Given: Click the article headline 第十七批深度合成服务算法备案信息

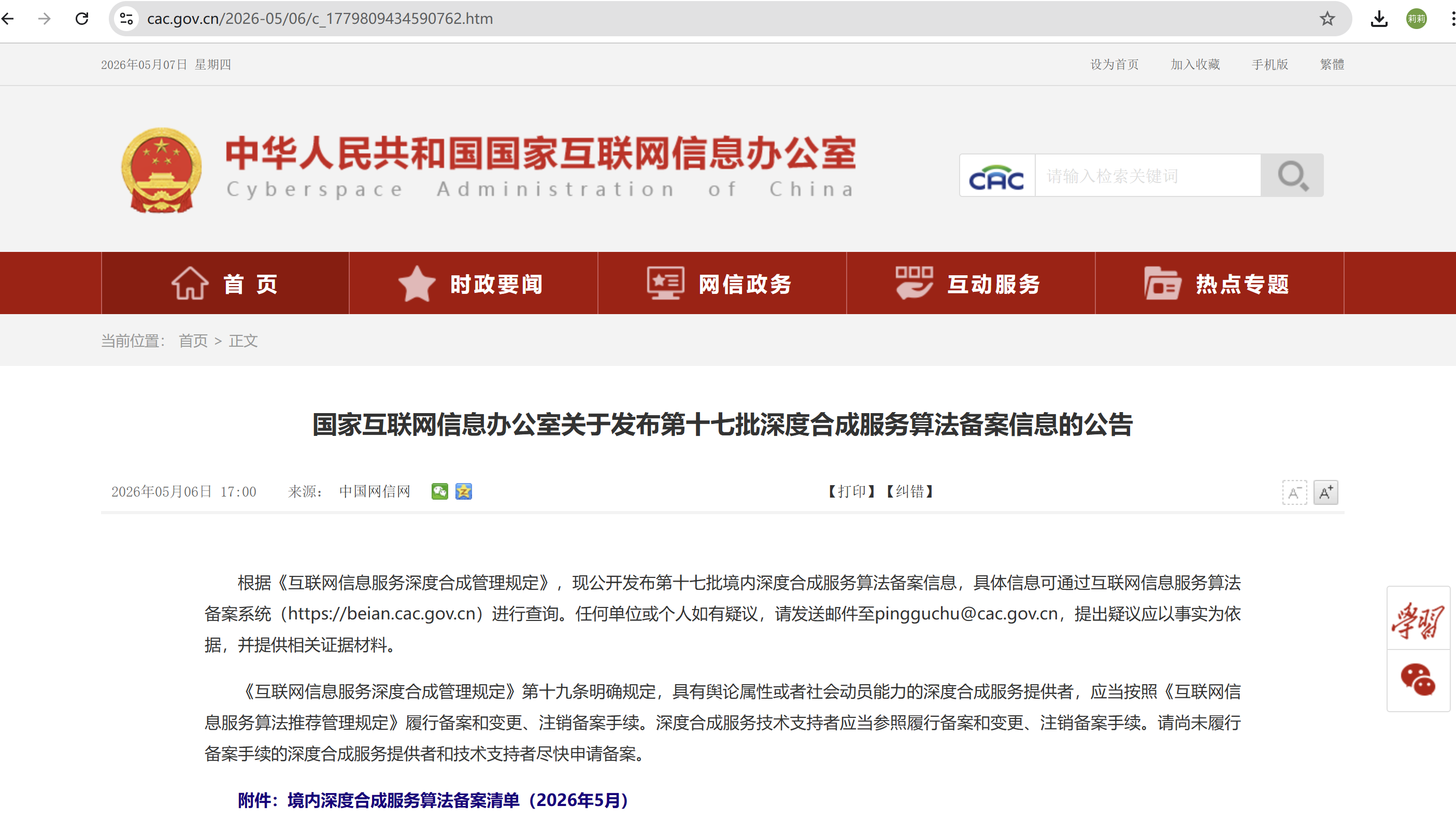Looking at the screenshot, I should [x=722, y=425].
